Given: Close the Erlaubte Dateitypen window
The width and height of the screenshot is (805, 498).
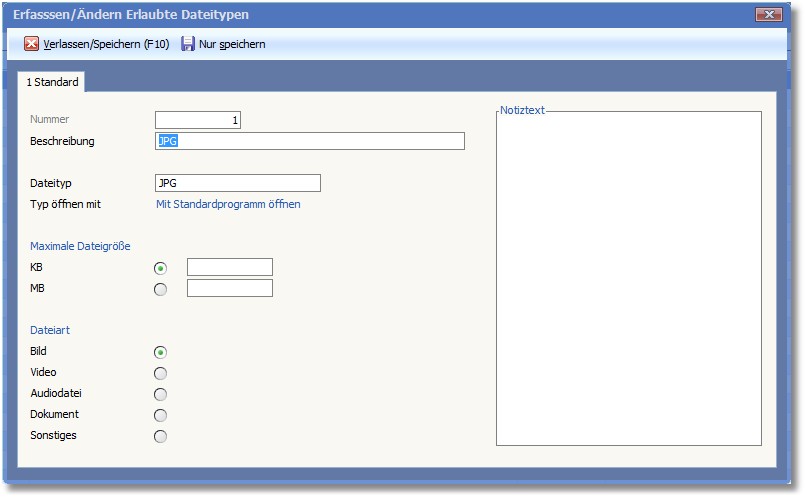Looking at the screenshot, I should click(767, 15).
